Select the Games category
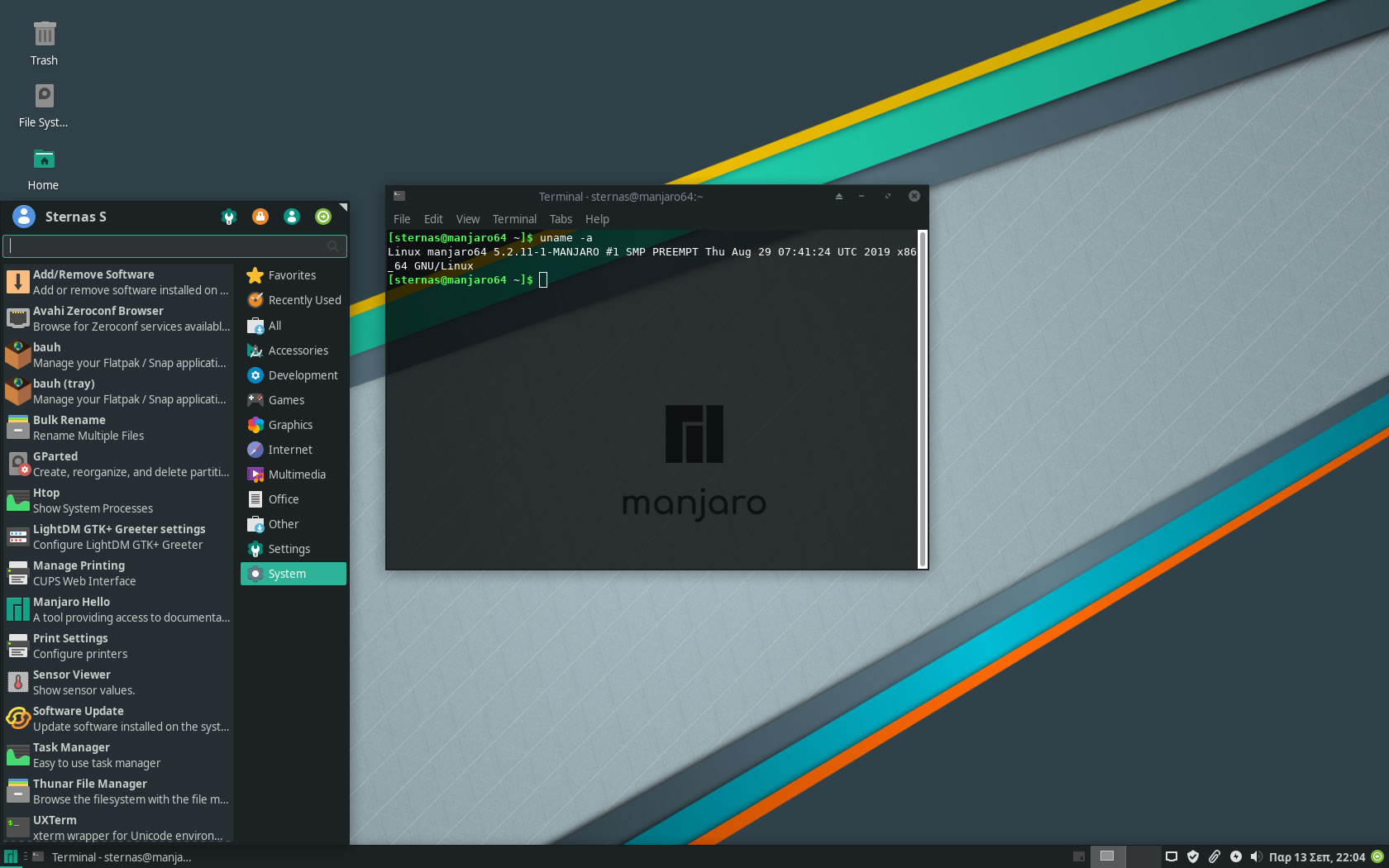The image size is (1389, 868). click(x=294, y=400)
